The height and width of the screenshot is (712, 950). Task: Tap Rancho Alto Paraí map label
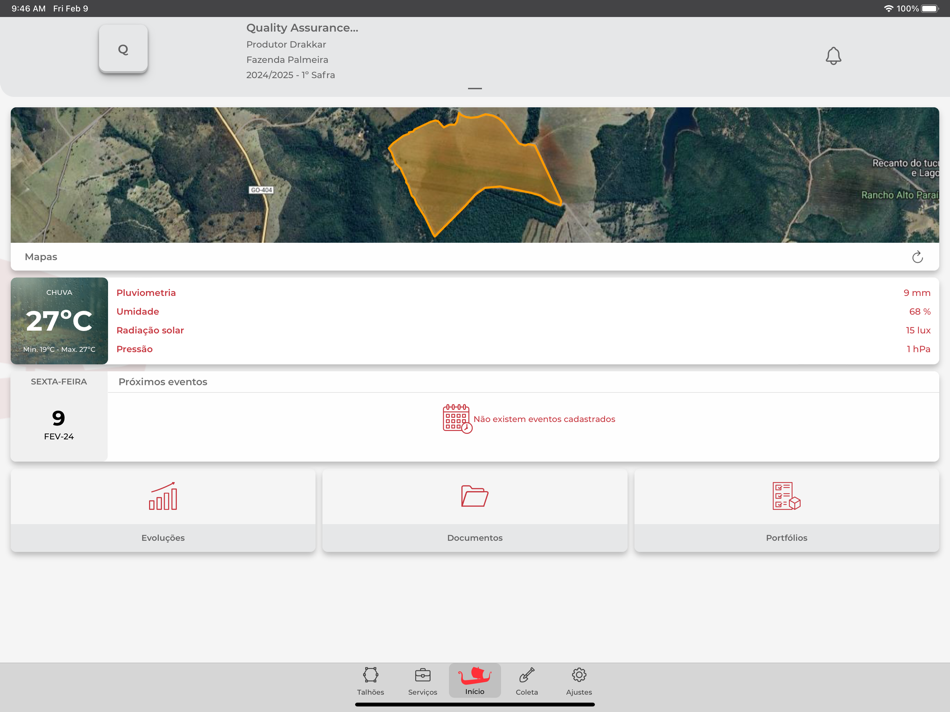point(900,195)
